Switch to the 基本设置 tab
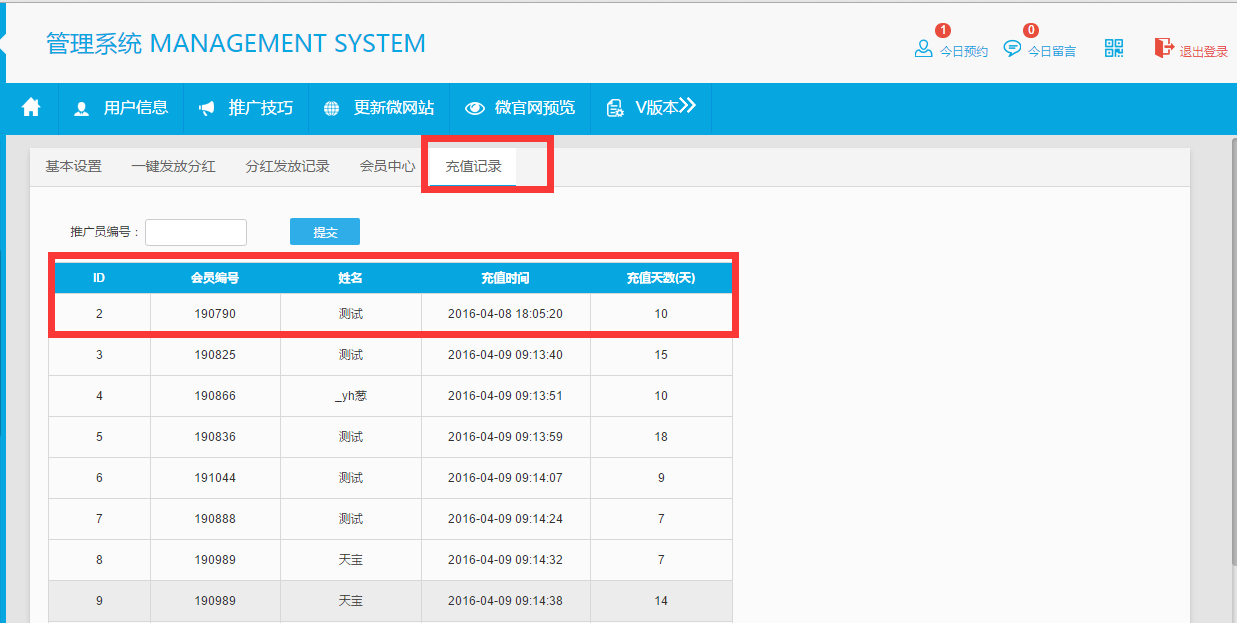1237x623 pixels. coord(73,167)
